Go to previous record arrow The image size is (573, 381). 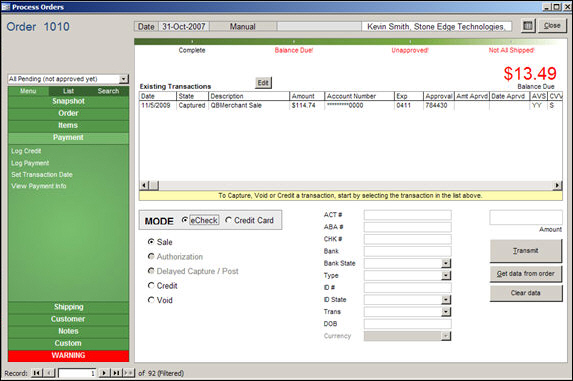click(49, 373)
